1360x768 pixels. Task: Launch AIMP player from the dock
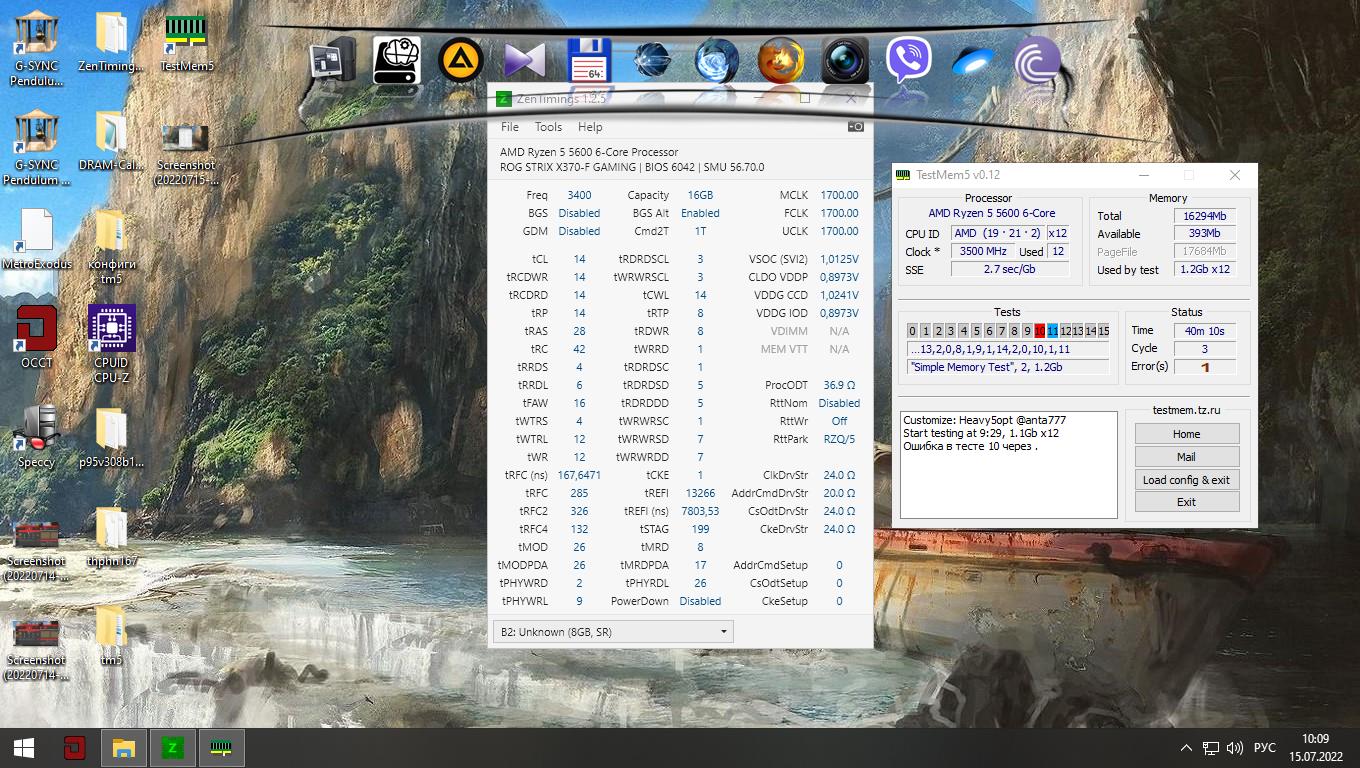click(461, 61)
